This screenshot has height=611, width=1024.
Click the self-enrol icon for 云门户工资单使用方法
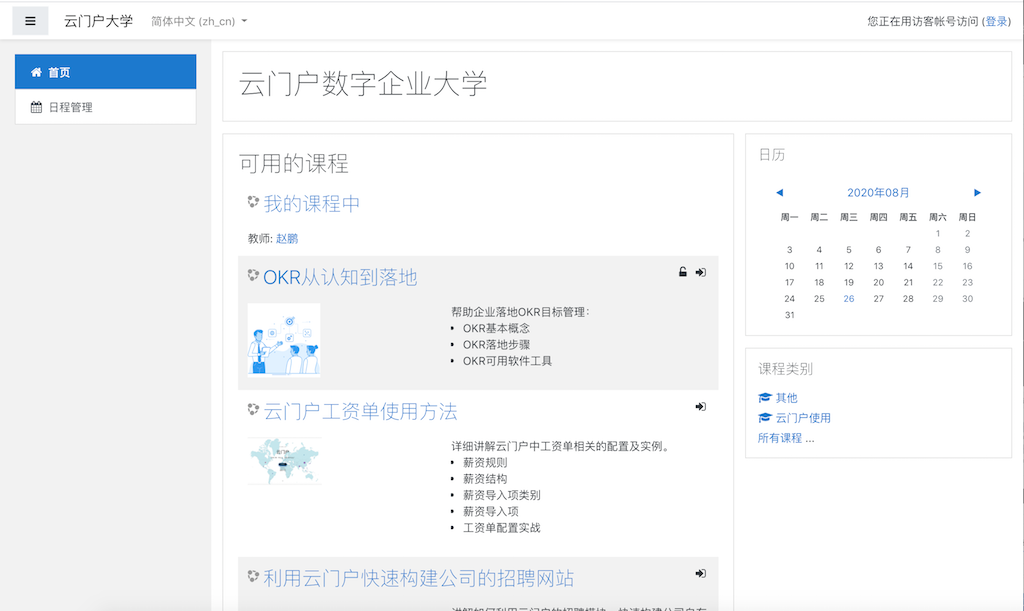tap(701, 407)
